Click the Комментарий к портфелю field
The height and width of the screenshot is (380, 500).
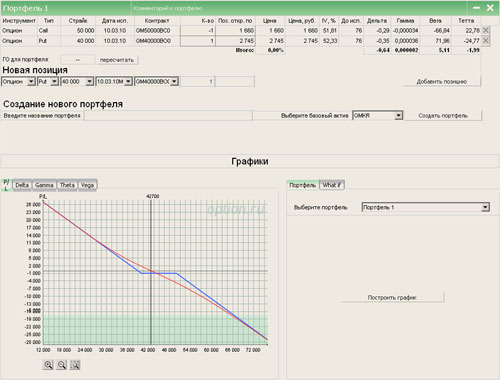[299, 8]
